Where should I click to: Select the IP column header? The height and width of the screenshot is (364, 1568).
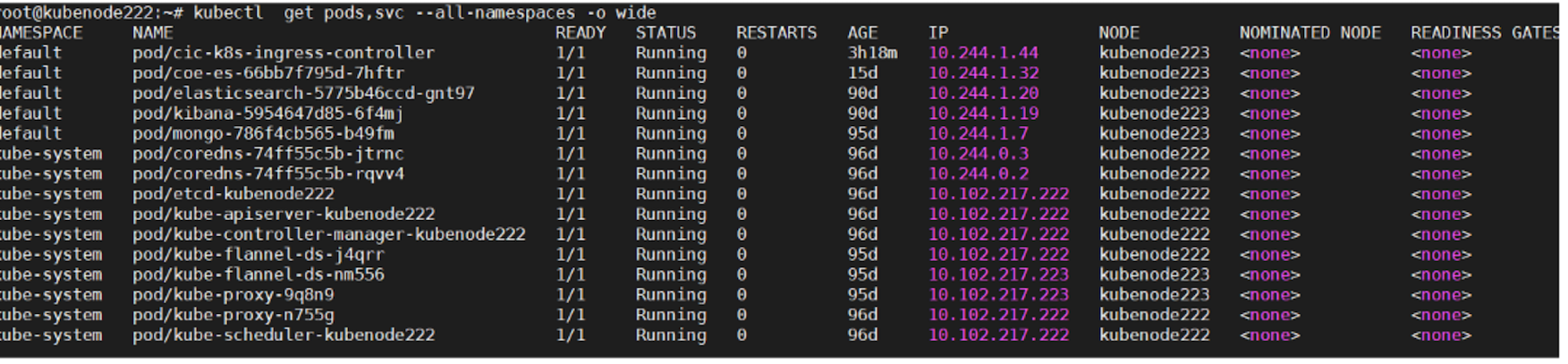tap(938, 33)
